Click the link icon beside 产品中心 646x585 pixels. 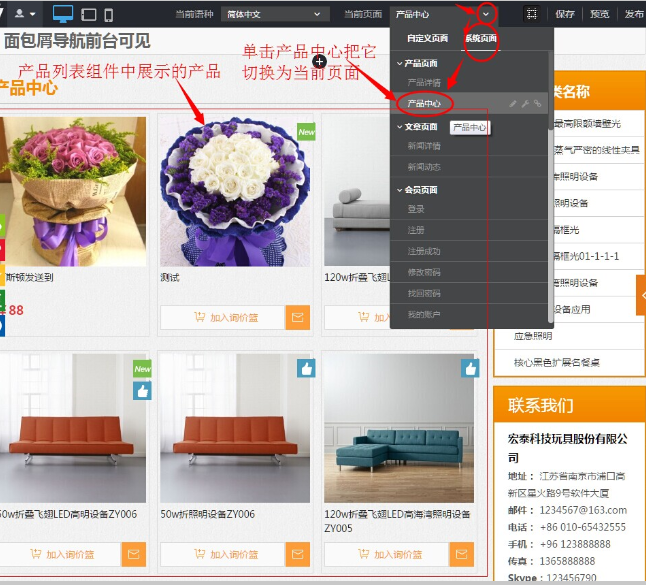point(537,103)
